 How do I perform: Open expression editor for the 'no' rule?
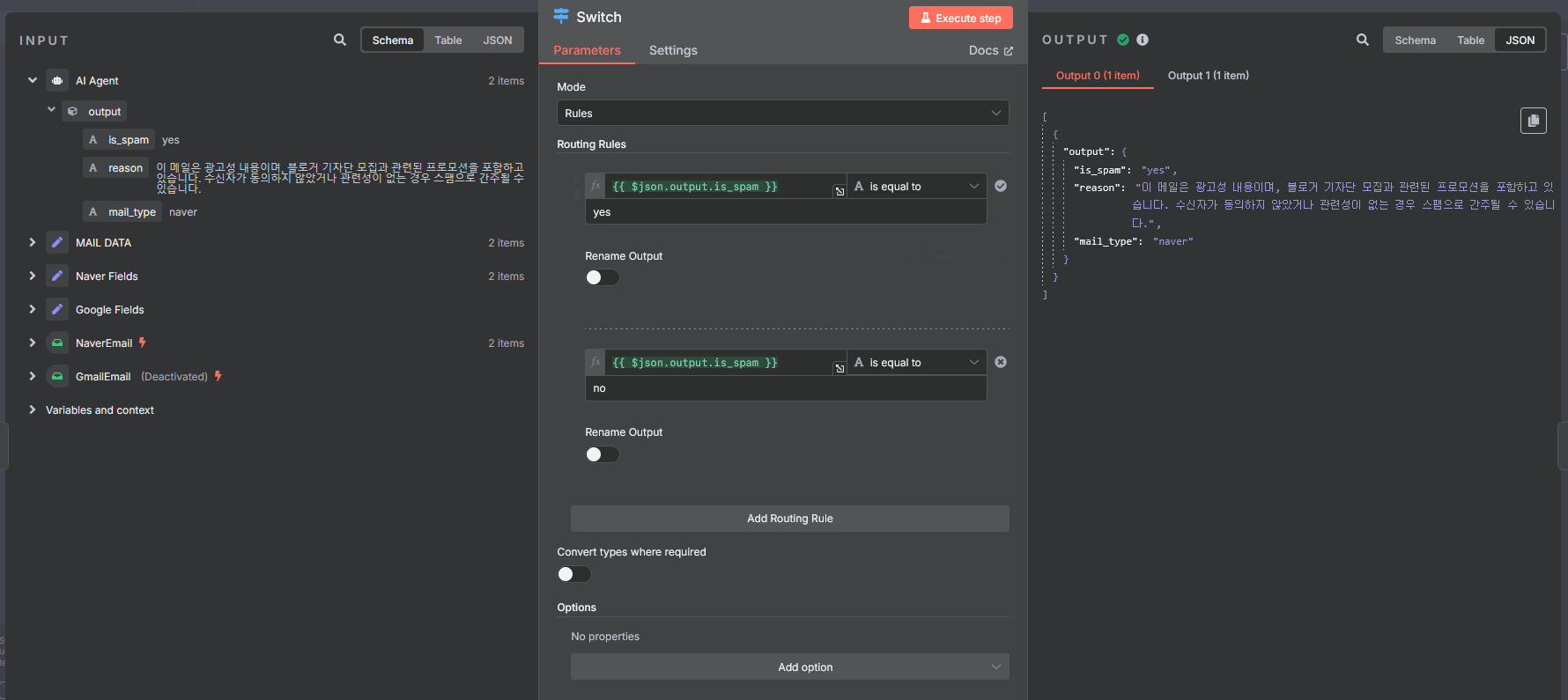point(839,368)
